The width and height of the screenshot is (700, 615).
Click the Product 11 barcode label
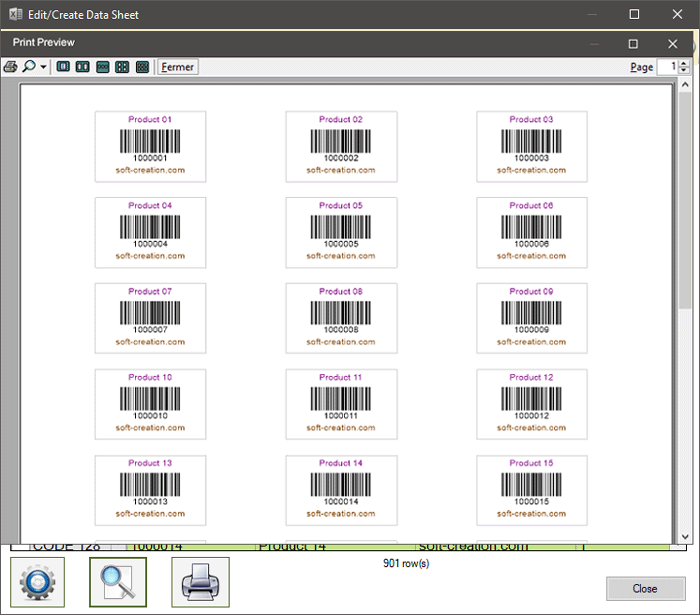[x=342, y=404]
